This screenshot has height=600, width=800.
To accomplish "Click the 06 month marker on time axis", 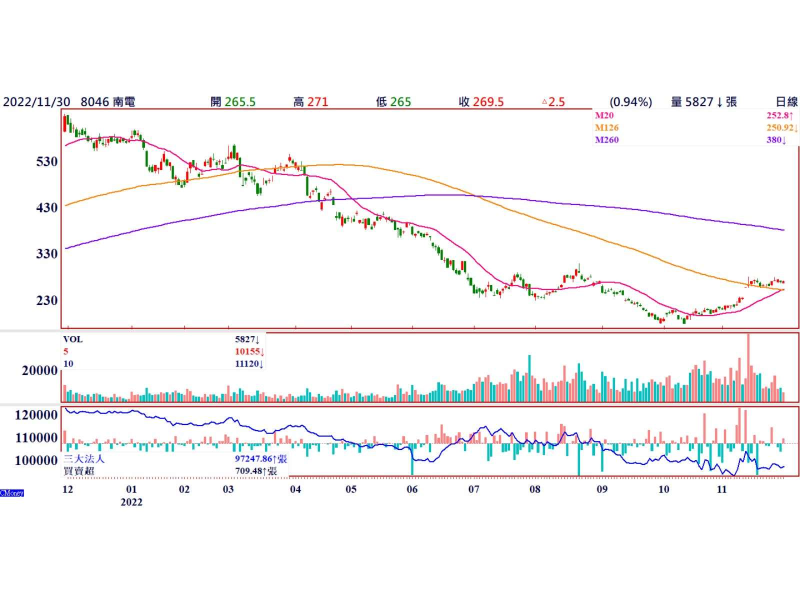I will (x=412, y=491).
